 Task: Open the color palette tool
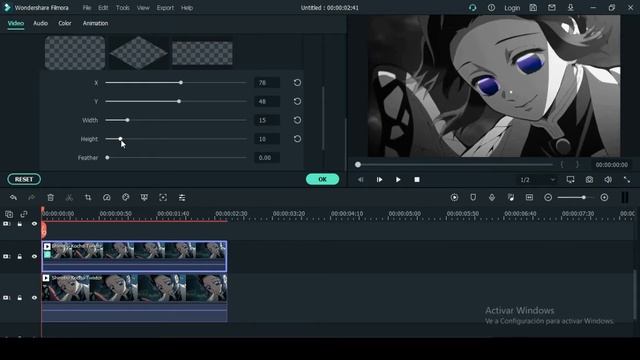pos(125,198)
